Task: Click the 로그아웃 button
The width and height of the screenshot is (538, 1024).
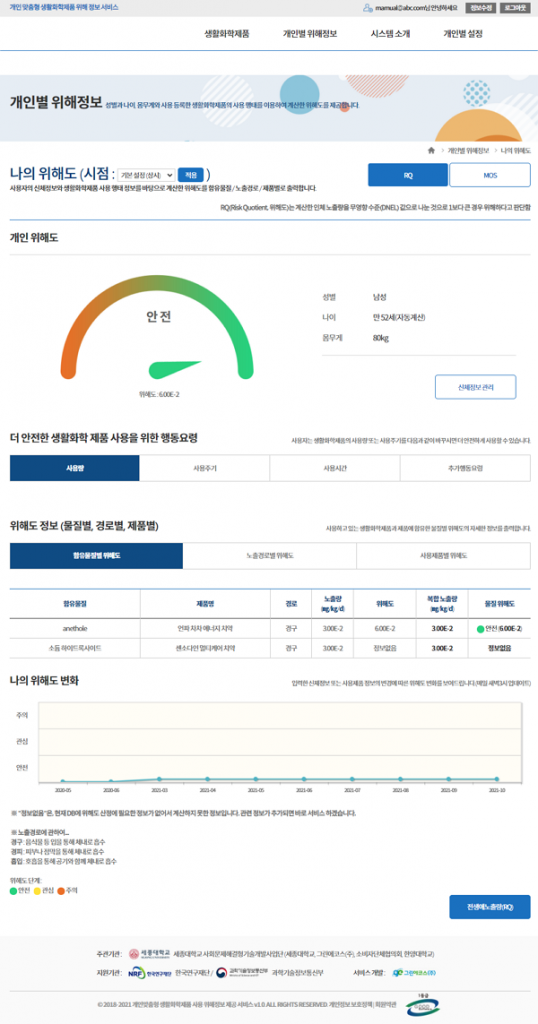Action: pyautogui.click(x=515, y=8)
